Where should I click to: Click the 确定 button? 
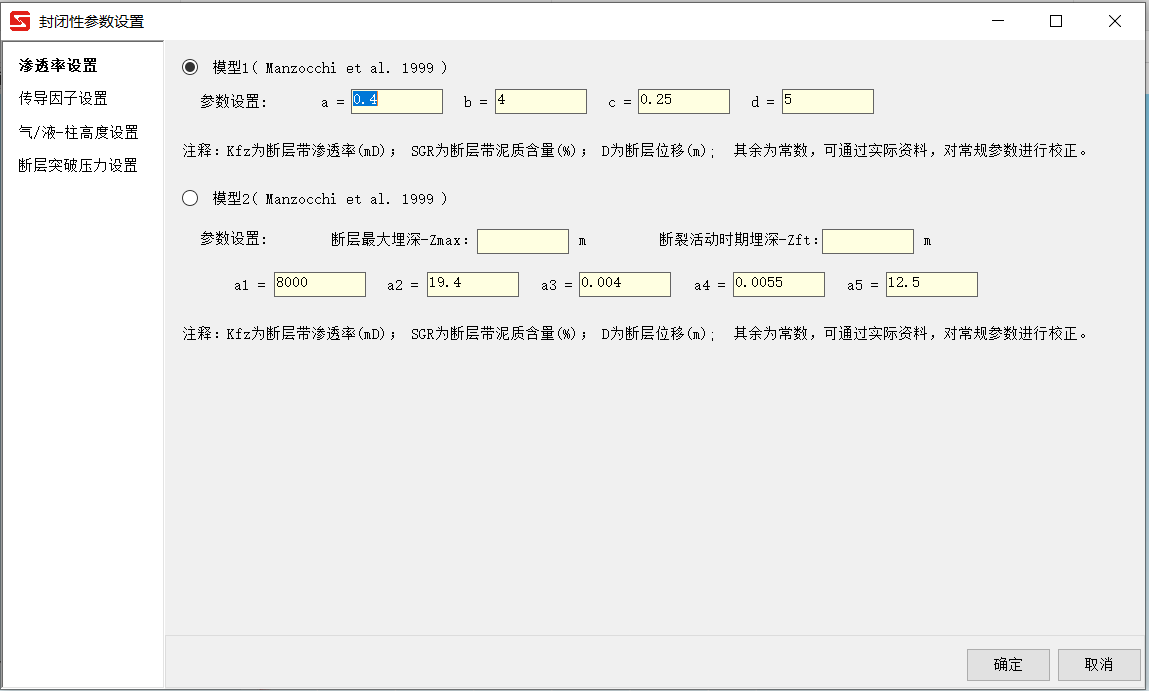1008,665
